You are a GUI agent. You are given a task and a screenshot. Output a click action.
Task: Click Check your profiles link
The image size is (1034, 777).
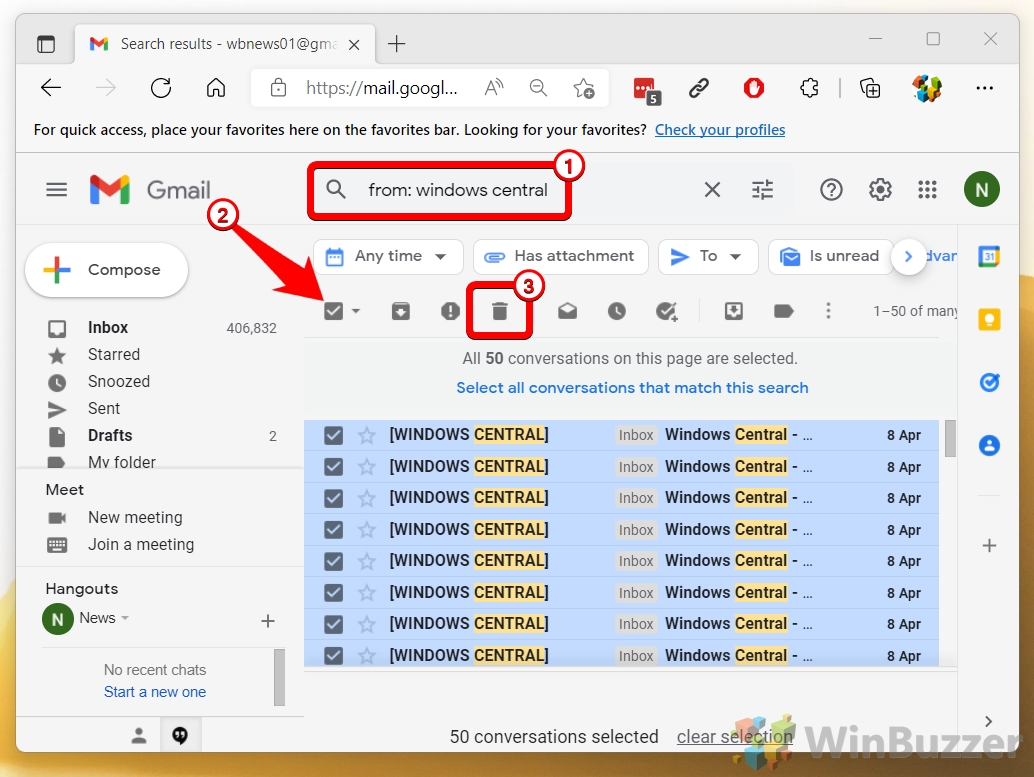(x=719, y=130)
